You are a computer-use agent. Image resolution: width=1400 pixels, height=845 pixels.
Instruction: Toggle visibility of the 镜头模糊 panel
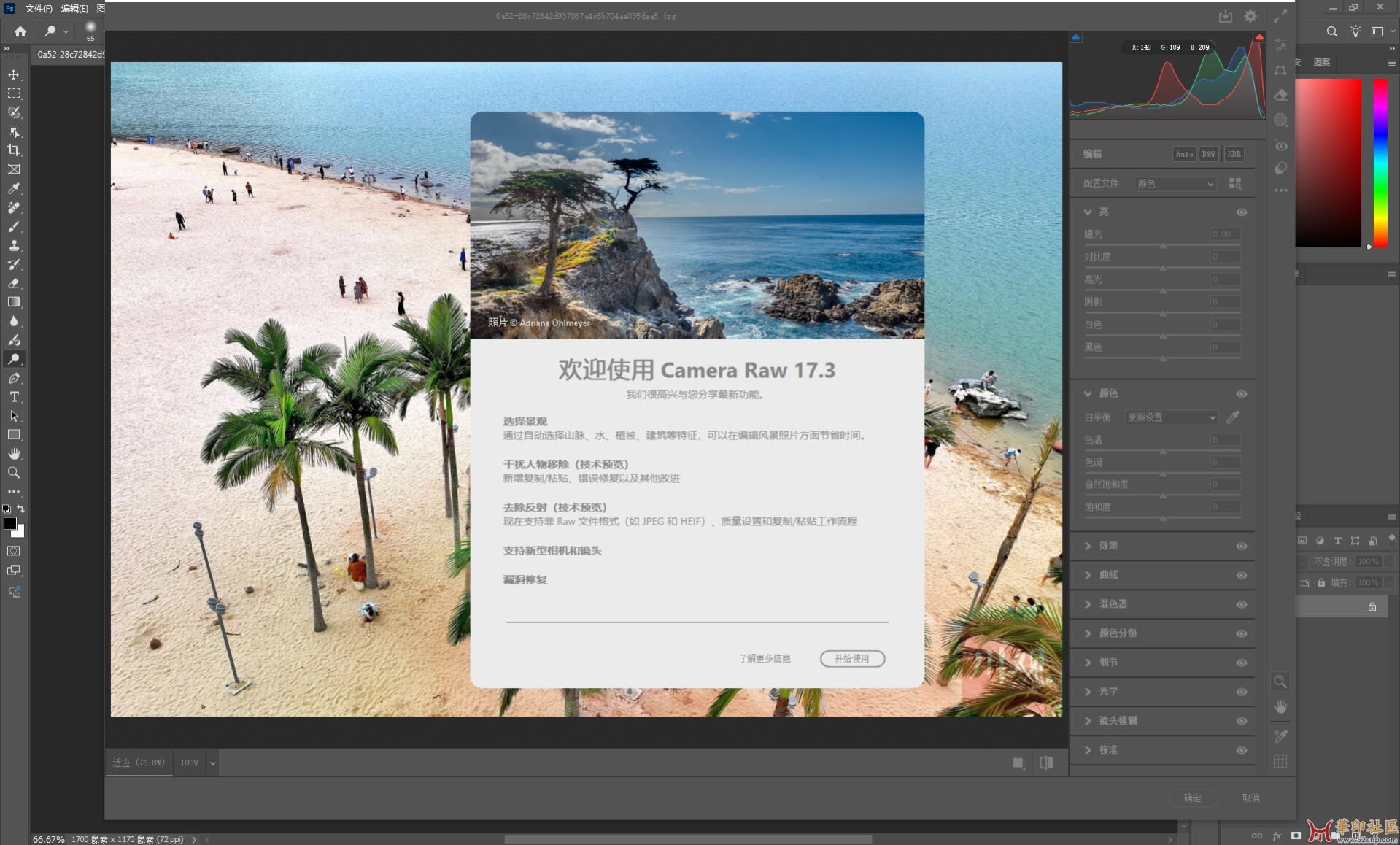point(1242,722)
